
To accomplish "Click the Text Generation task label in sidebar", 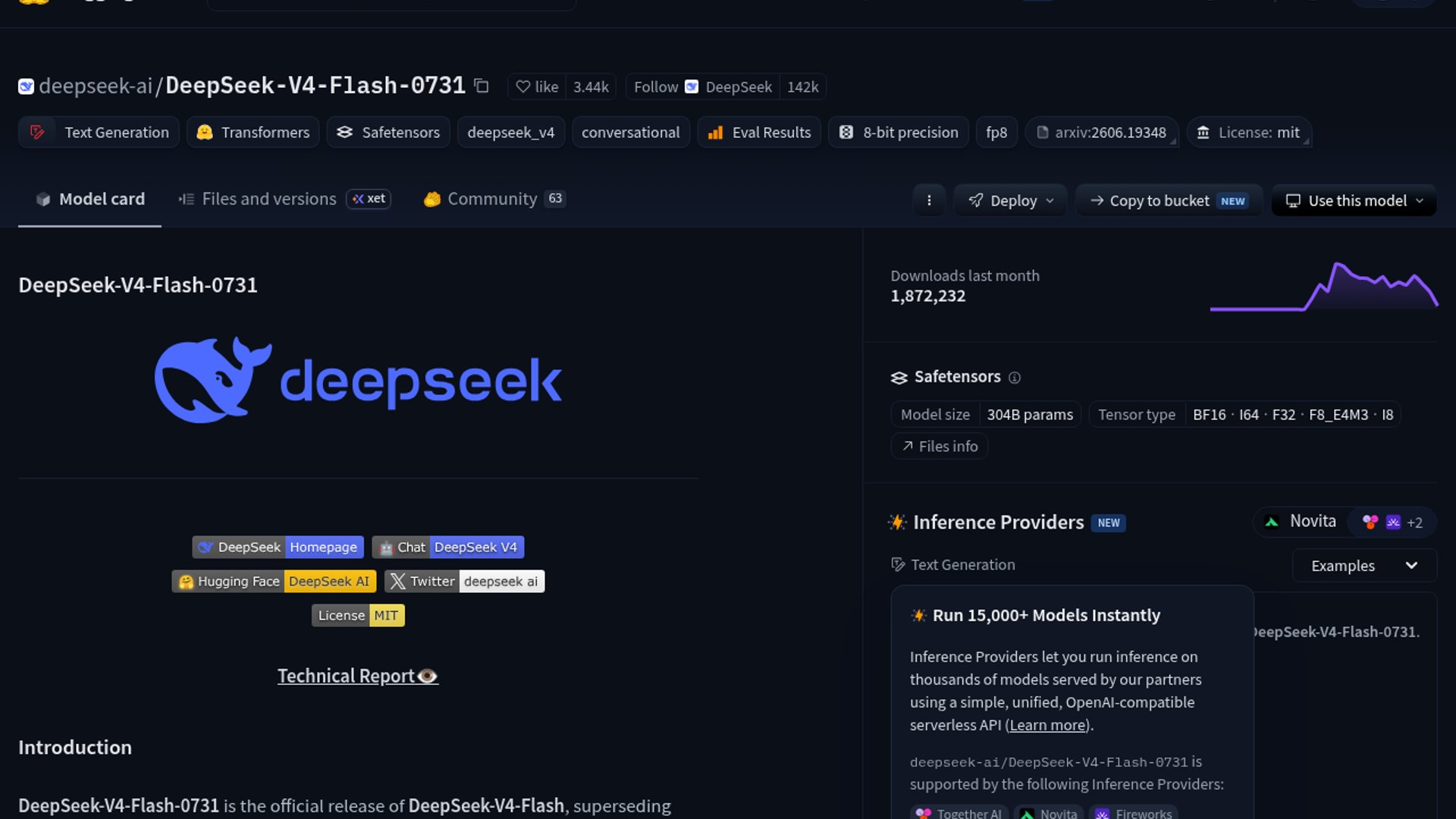I will pyautogui.click(x=953, y=565).
